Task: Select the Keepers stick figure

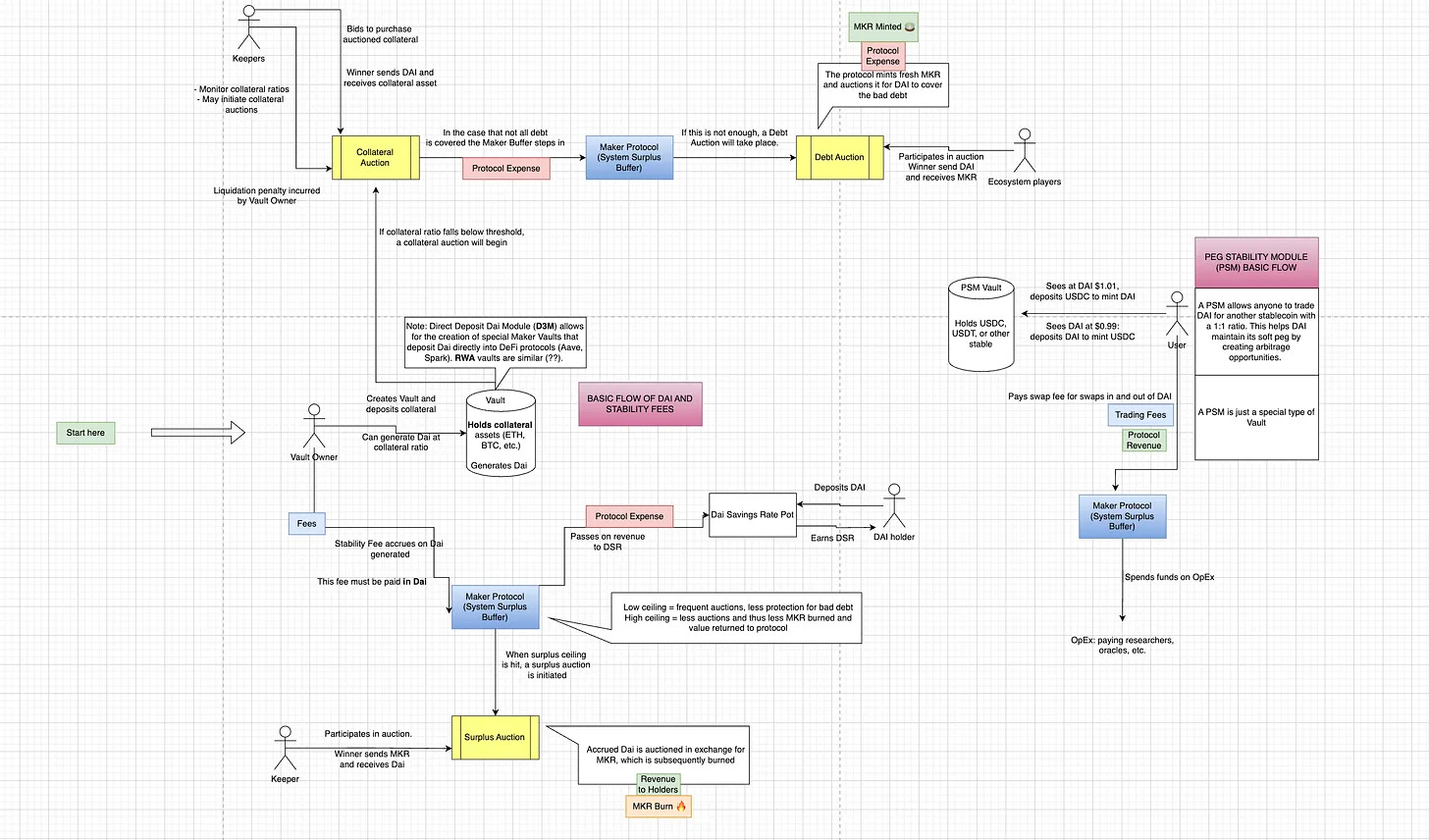Action: [x=248, y=27]
